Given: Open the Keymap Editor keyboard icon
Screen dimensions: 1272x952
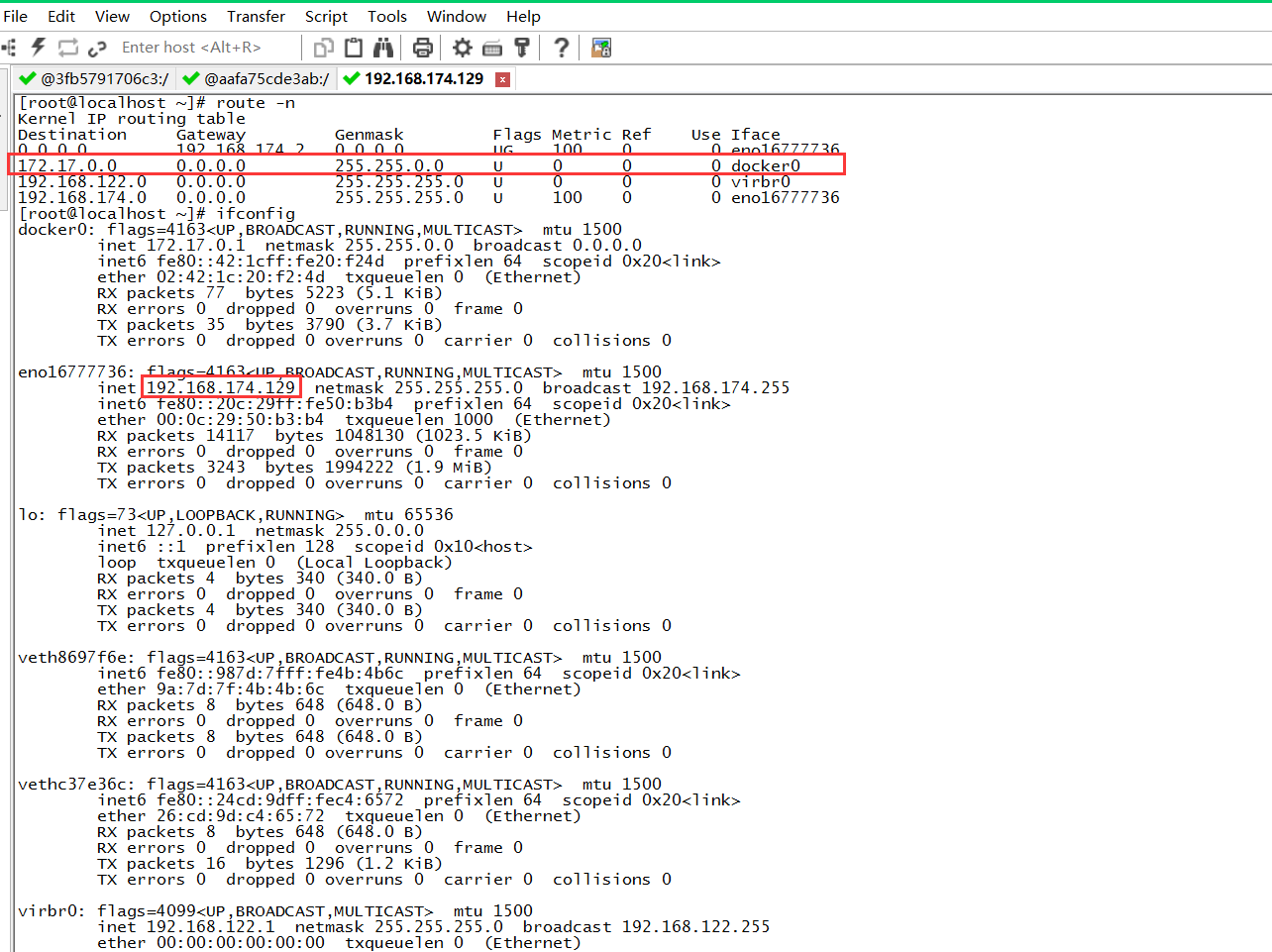Looking at the screenshot, I should click(492, 48).
